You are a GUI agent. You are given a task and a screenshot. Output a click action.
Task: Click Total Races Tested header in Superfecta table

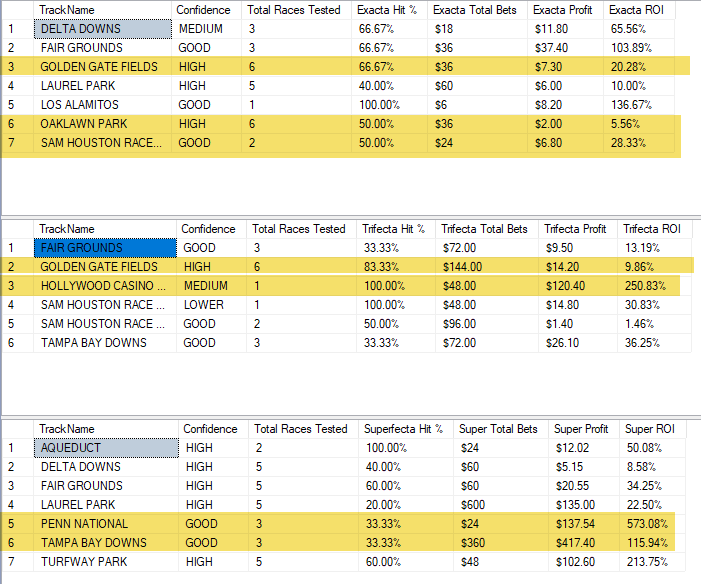[x=303, y=429]
